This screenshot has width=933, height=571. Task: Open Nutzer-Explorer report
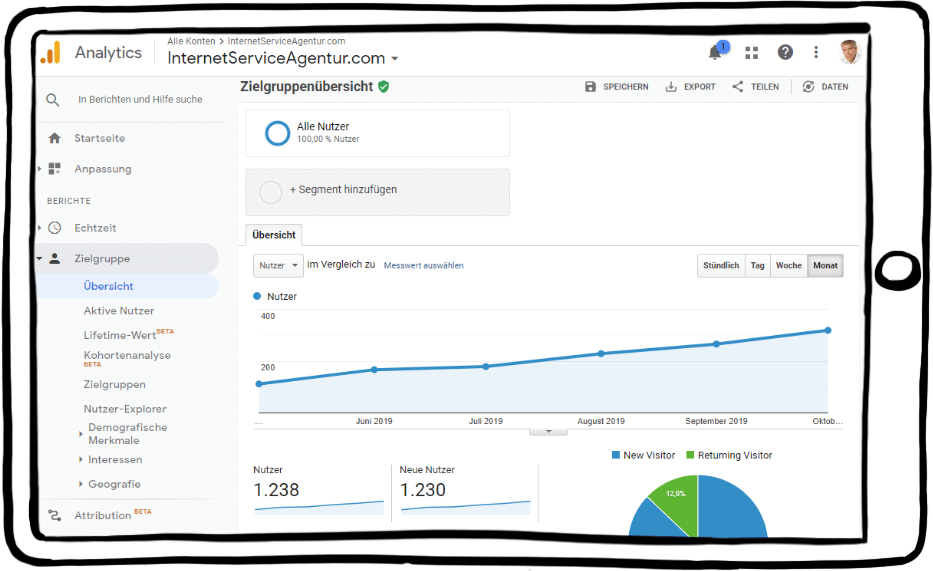point(125,409)
